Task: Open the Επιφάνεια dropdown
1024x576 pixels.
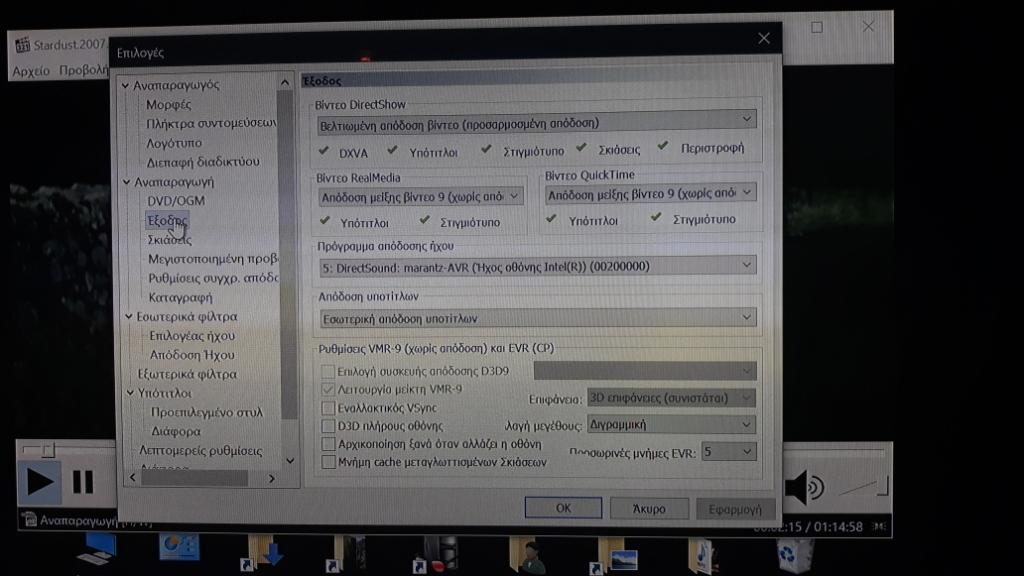Action: coord(671,398)
